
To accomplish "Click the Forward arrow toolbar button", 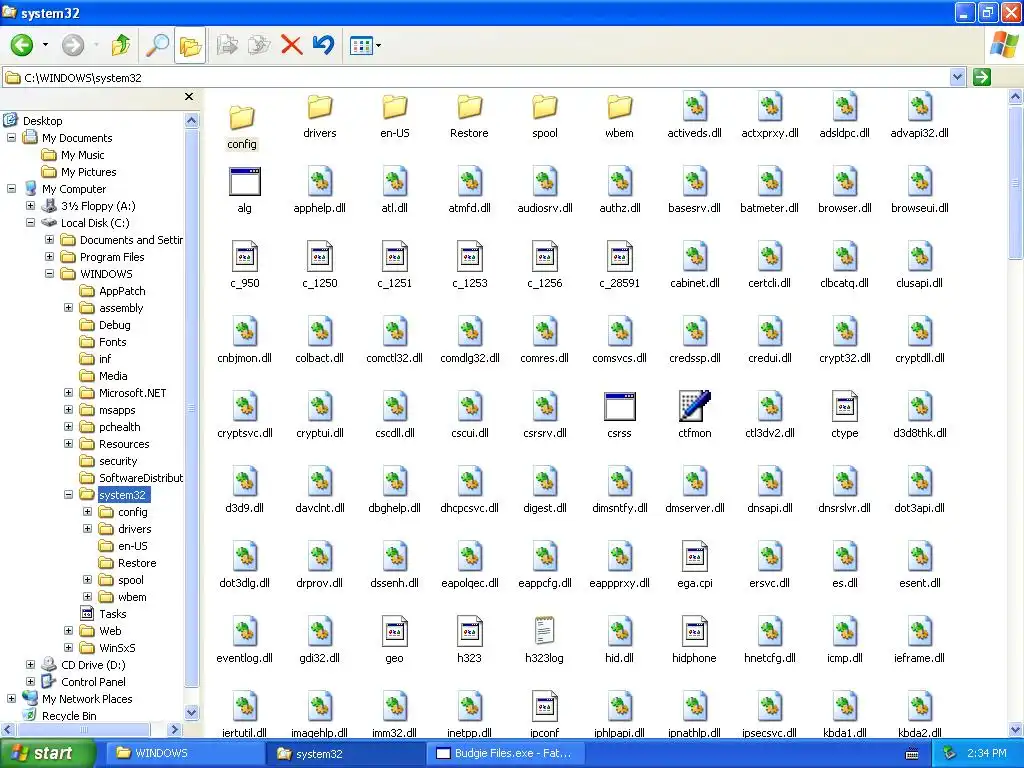I will [x=72, y=45].
